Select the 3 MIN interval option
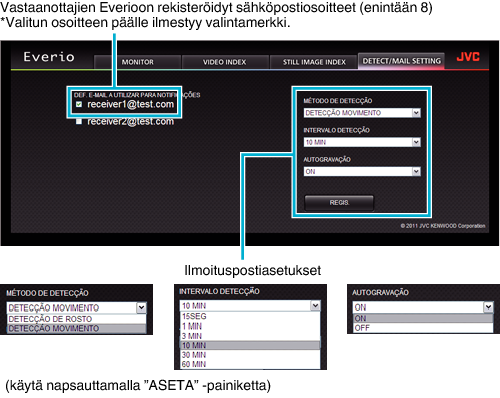Image resolution: width=500 pixels, height=398 pixels. coord(250,336)
